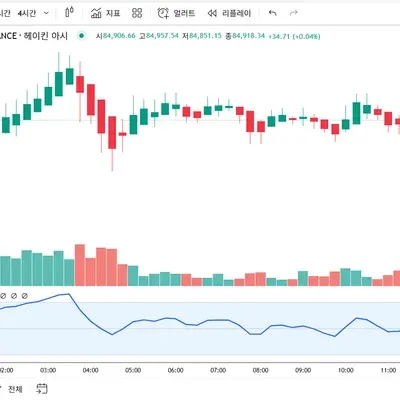Click the 헤이킨 아시 symbol title
Viewport: 400px width, 400px height.
point(46,36)
